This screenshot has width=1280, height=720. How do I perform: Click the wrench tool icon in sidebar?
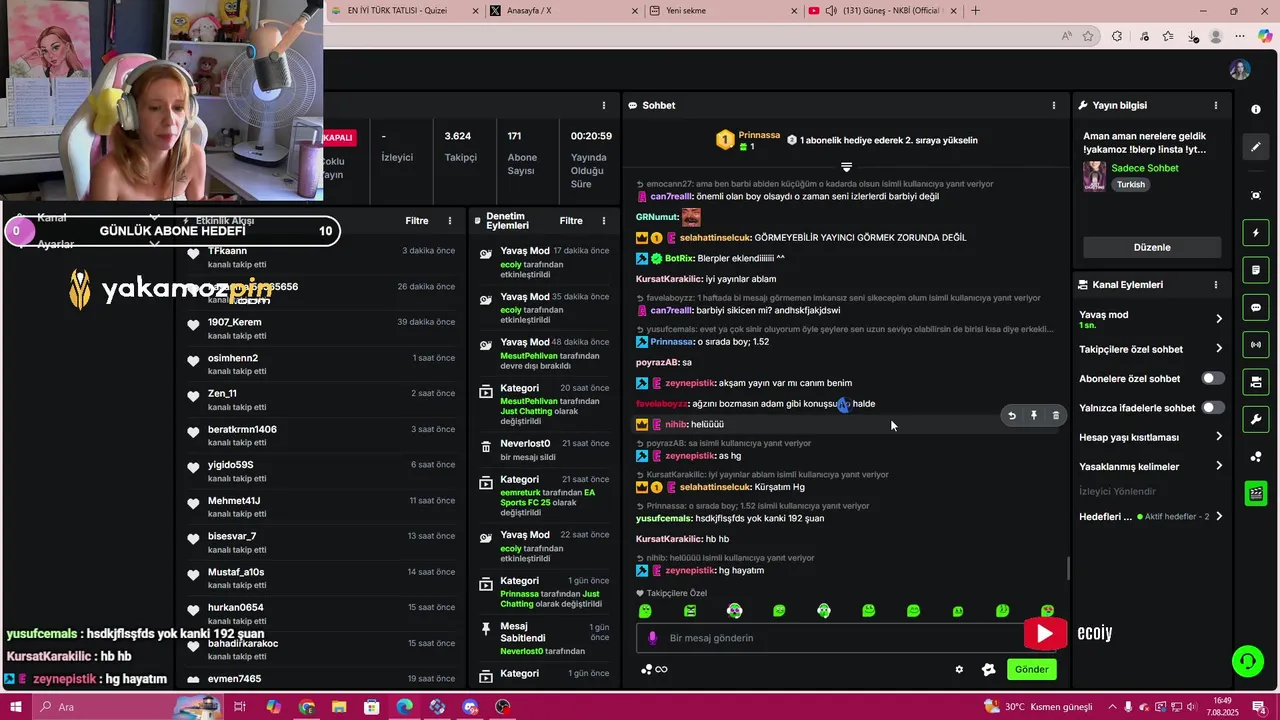[1256, 419]
